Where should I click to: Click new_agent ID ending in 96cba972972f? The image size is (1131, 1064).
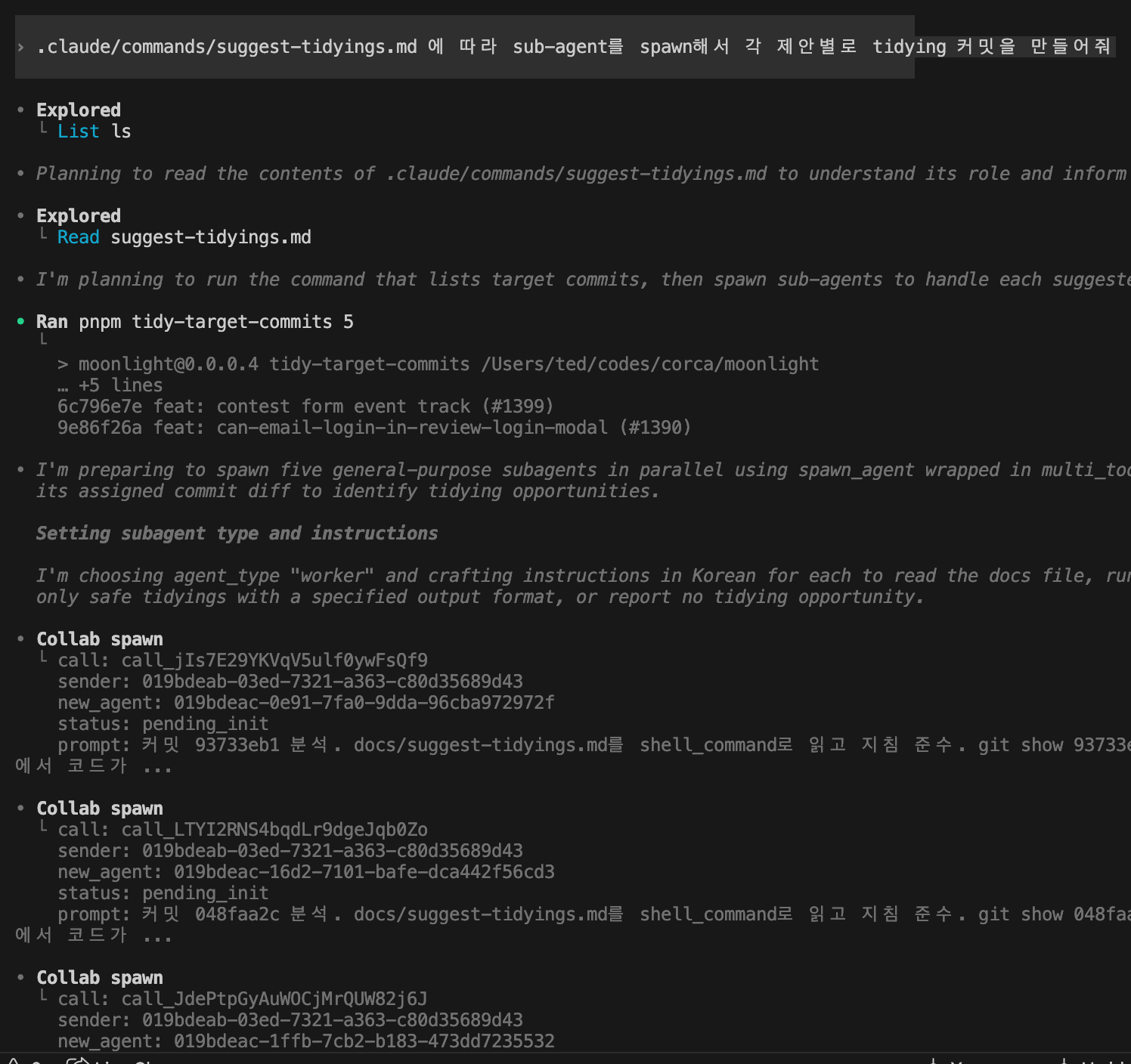coord(364,703)
